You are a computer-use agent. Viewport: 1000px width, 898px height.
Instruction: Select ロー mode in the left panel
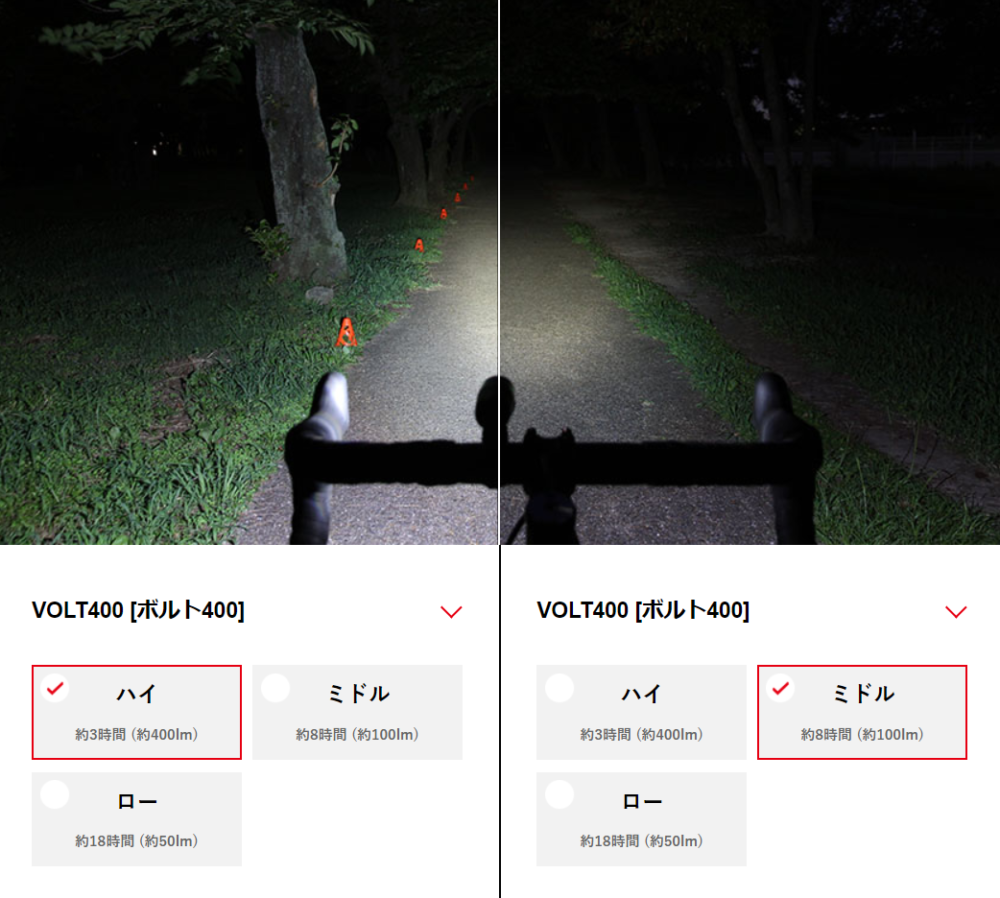point(136,819)
